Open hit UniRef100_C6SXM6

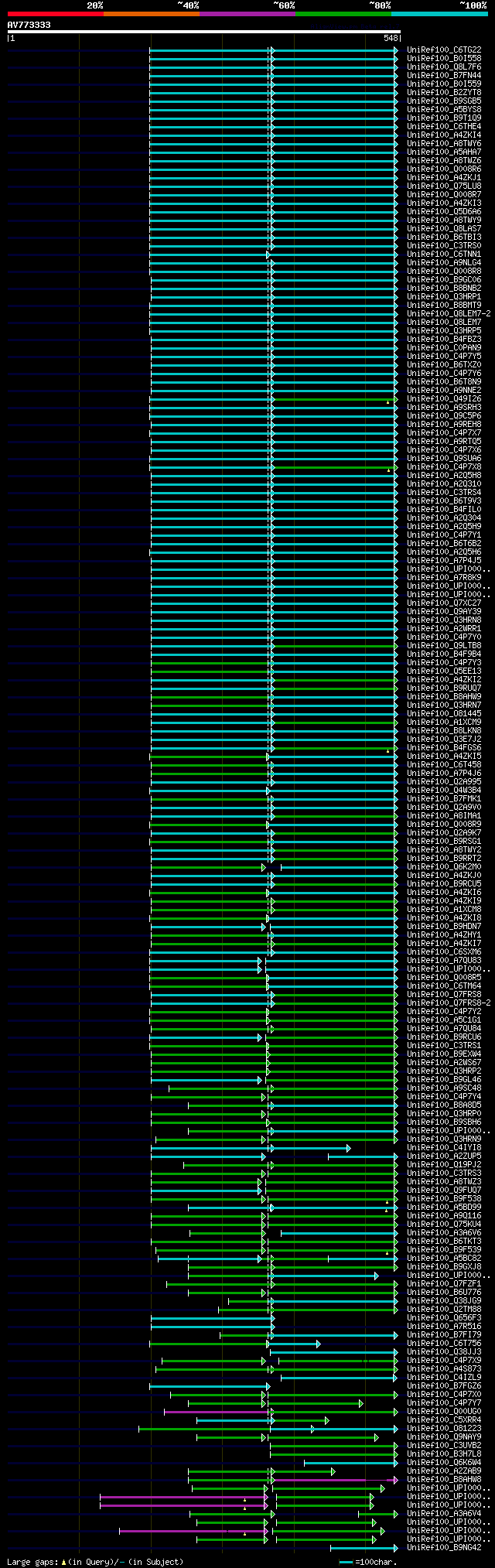[444, 952]
